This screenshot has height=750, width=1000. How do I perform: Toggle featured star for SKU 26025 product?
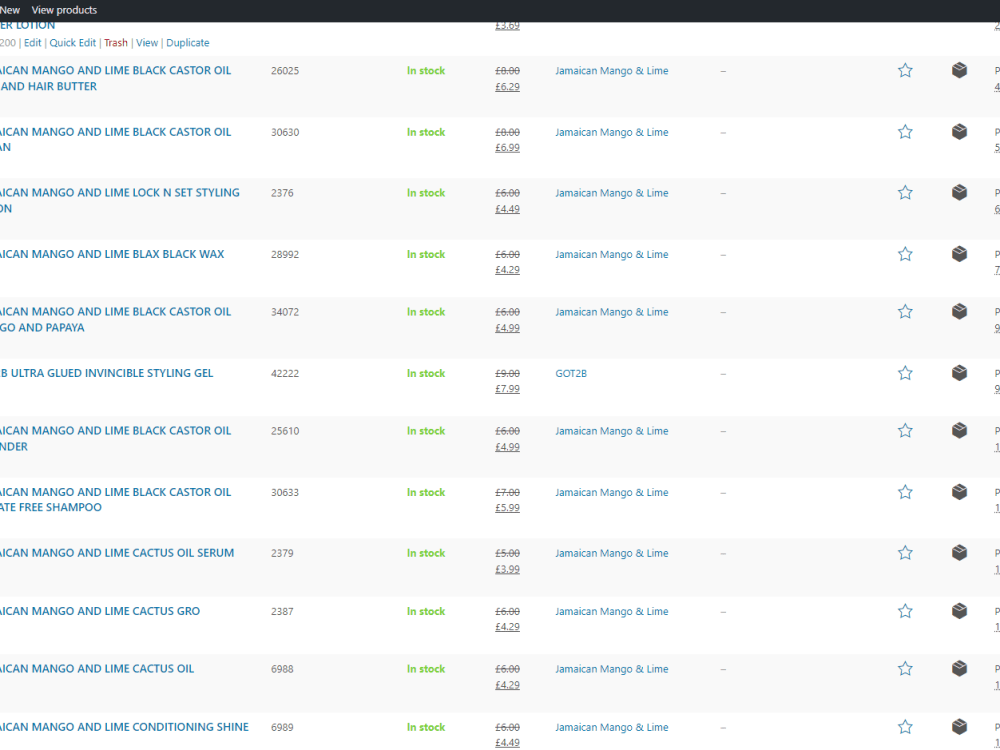click(x=905, y=71)
